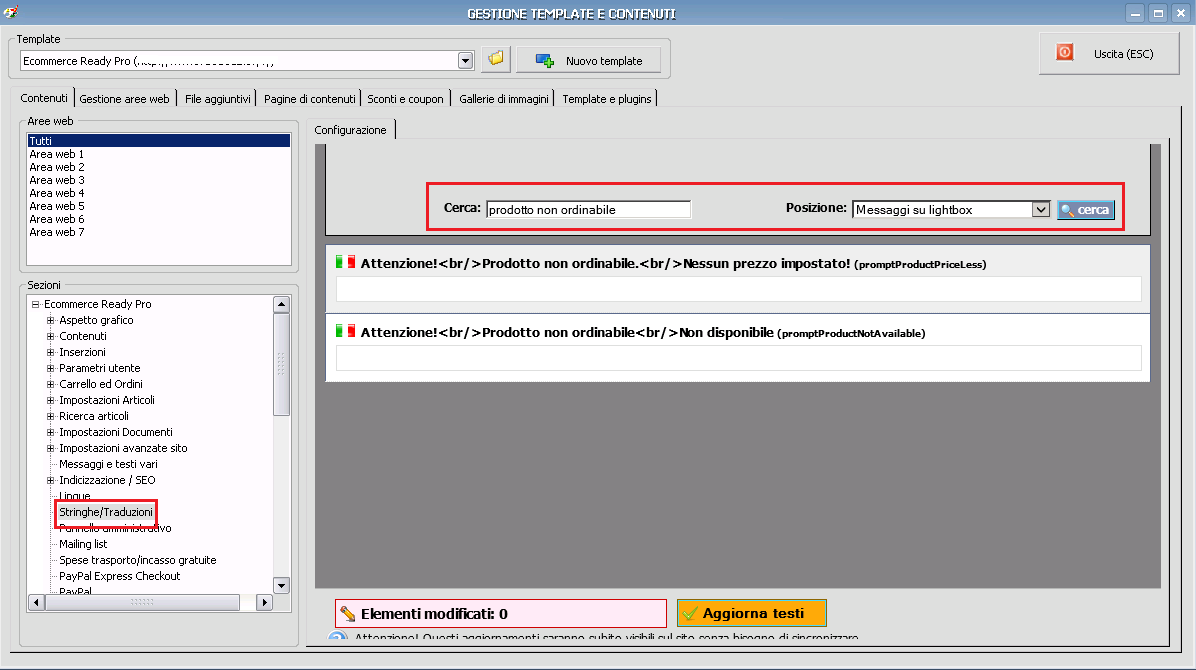1196x670 pixels.
Task: Switch to the Contenuti tab
Action: (x=43, y=98)
